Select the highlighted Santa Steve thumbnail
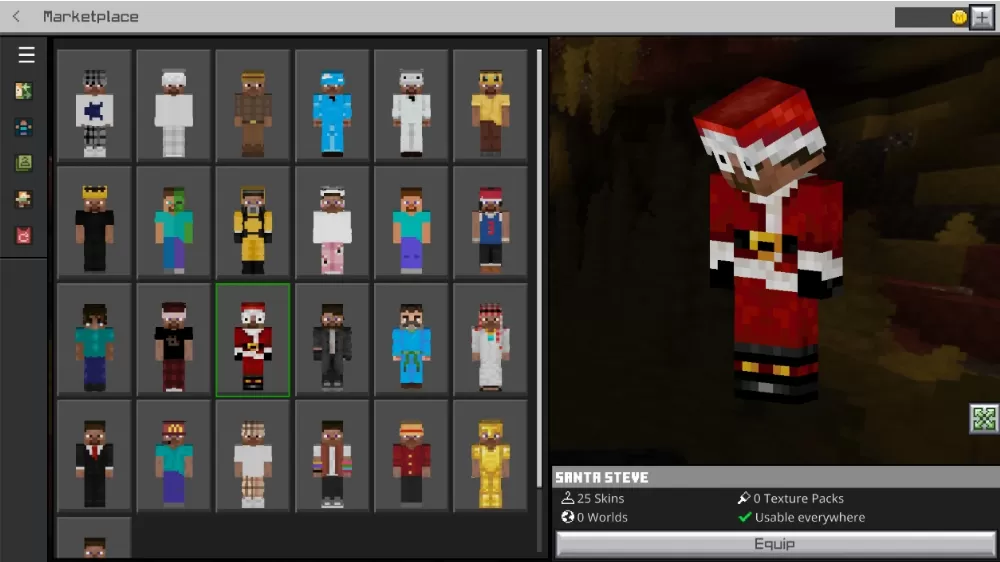This screenshot has width=1000, height=562. (x=253, y=340)
